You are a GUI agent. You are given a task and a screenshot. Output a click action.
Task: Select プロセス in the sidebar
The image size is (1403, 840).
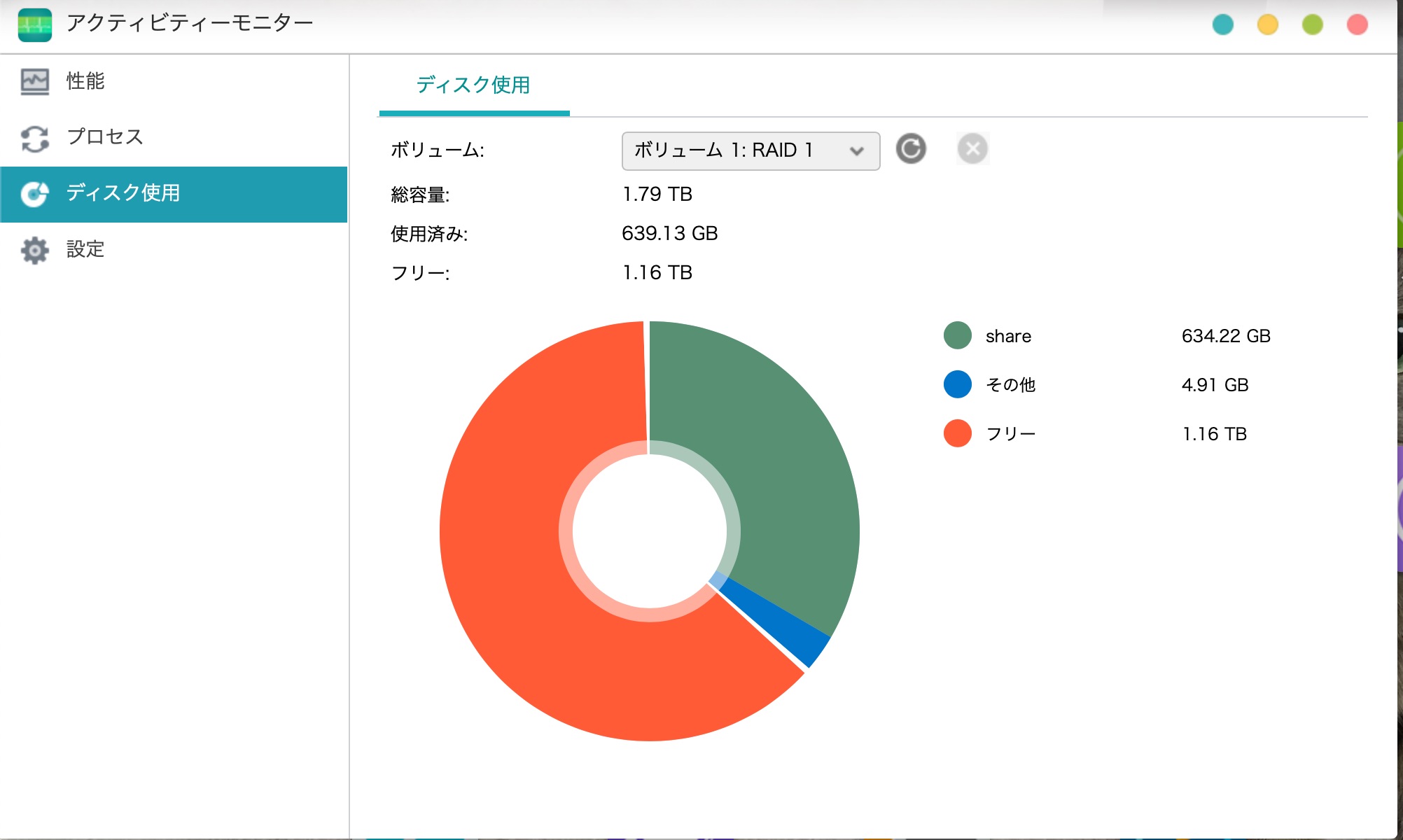click(x=105, y=136)
